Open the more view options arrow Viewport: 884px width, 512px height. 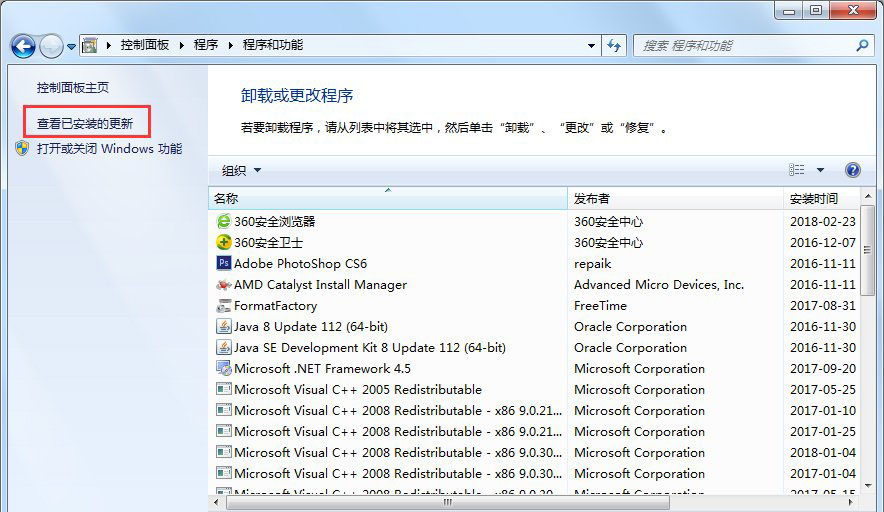[x=820, y=170]
